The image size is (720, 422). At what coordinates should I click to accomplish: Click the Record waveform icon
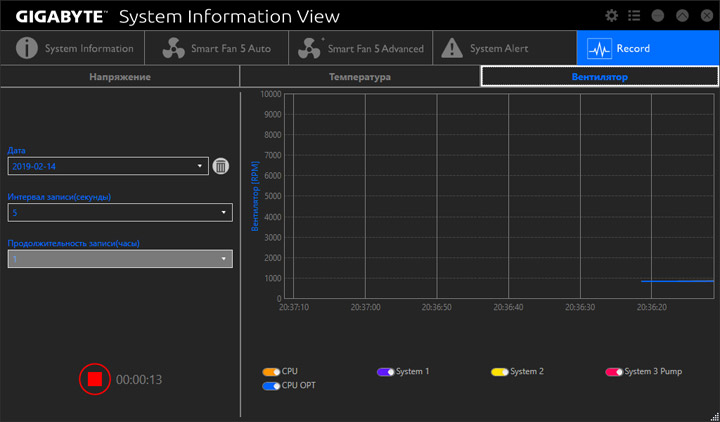click(x=599, y=48)
